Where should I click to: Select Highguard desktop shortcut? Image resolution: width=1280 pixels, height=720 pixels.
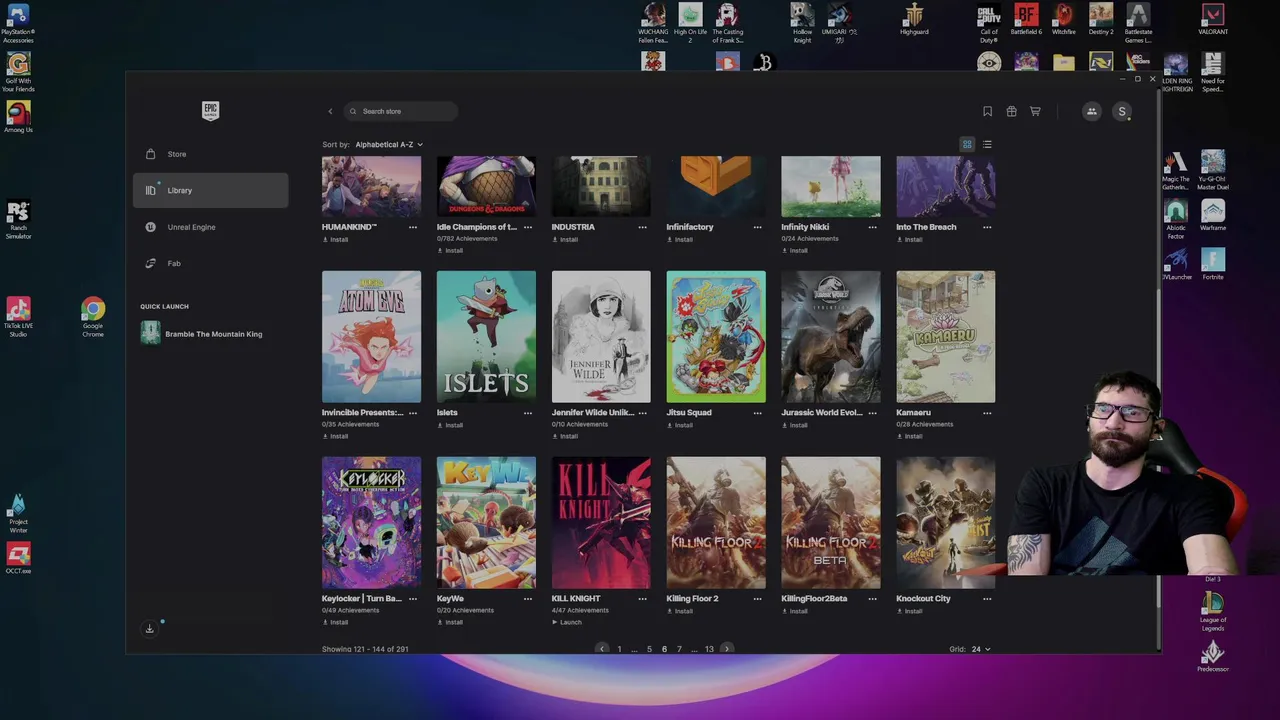point(914,20)
